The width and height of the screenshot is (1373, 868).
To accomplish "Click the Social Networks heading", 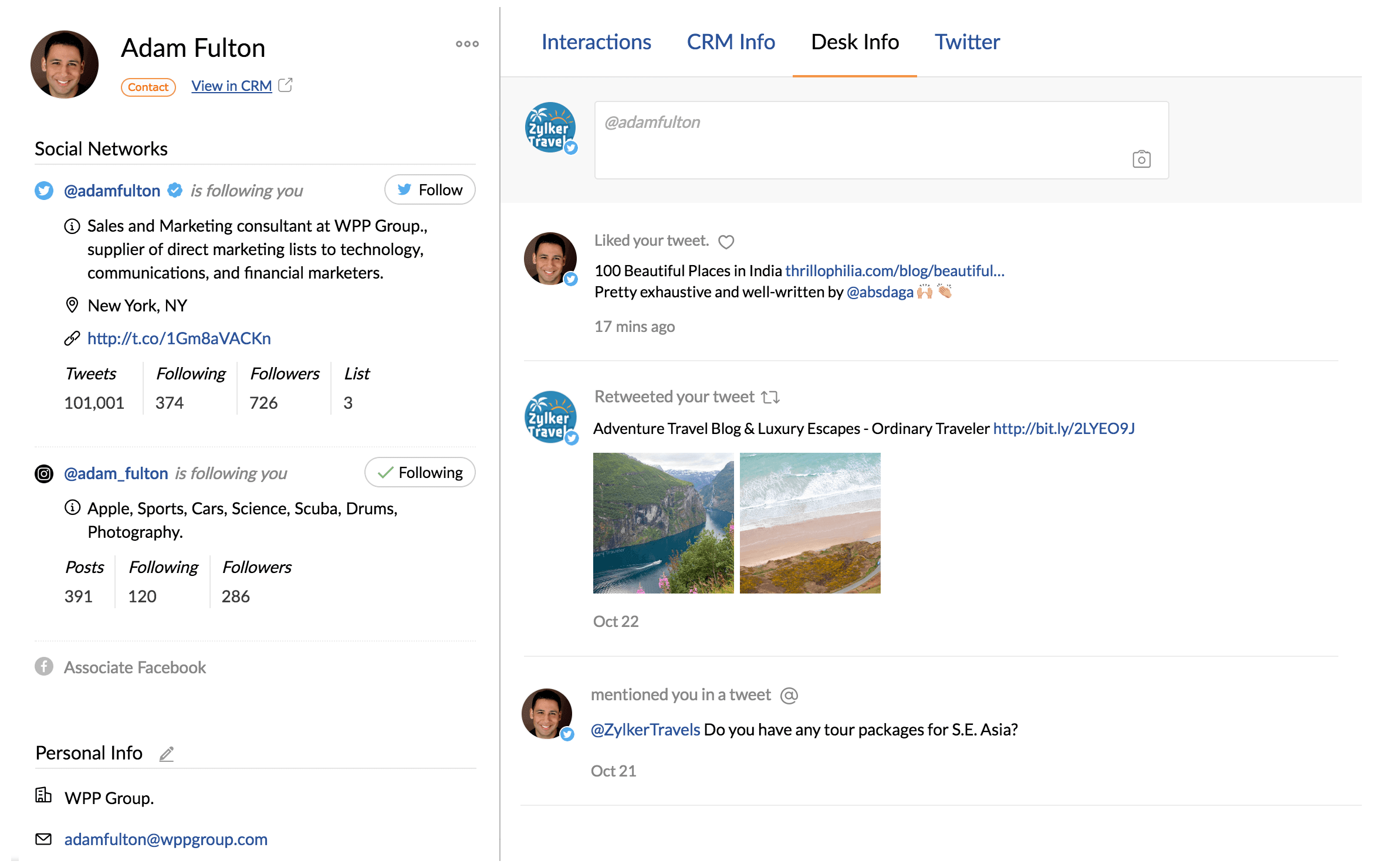I will tap(101, 148).
